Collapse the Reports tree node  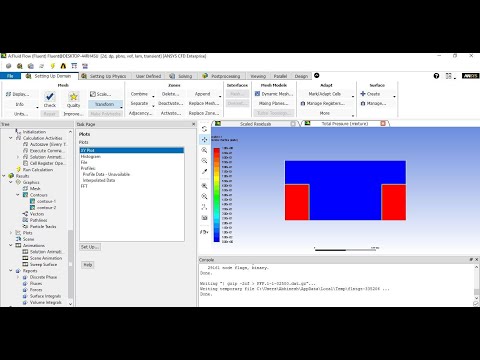coord(11,271)
